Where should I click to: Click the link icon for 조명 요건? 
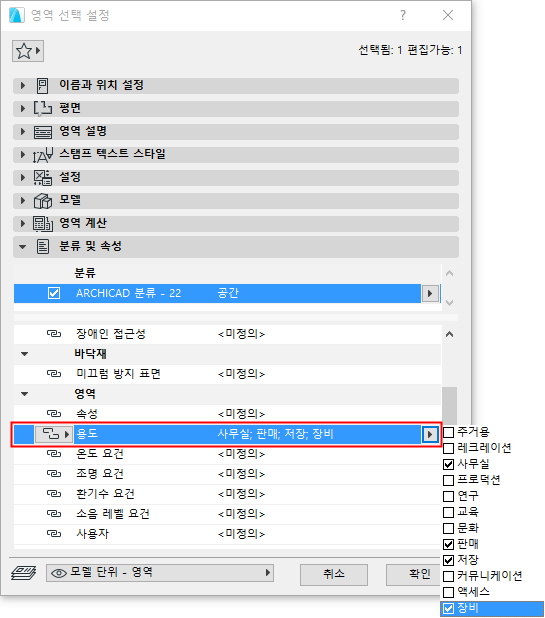point(54,473)
